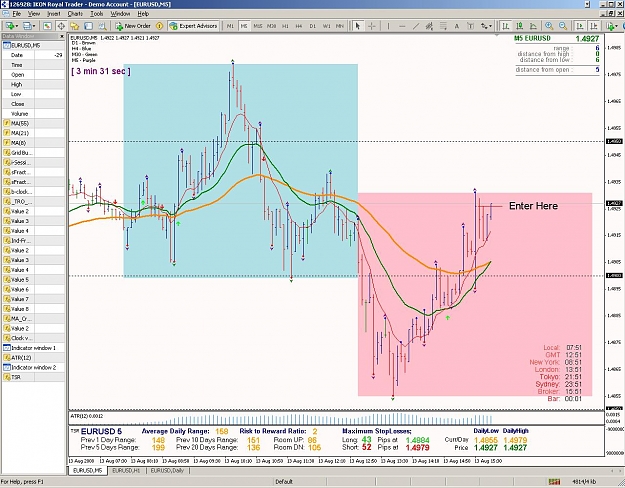Expand the indicators list dropdown arrow

click(617, 26)
